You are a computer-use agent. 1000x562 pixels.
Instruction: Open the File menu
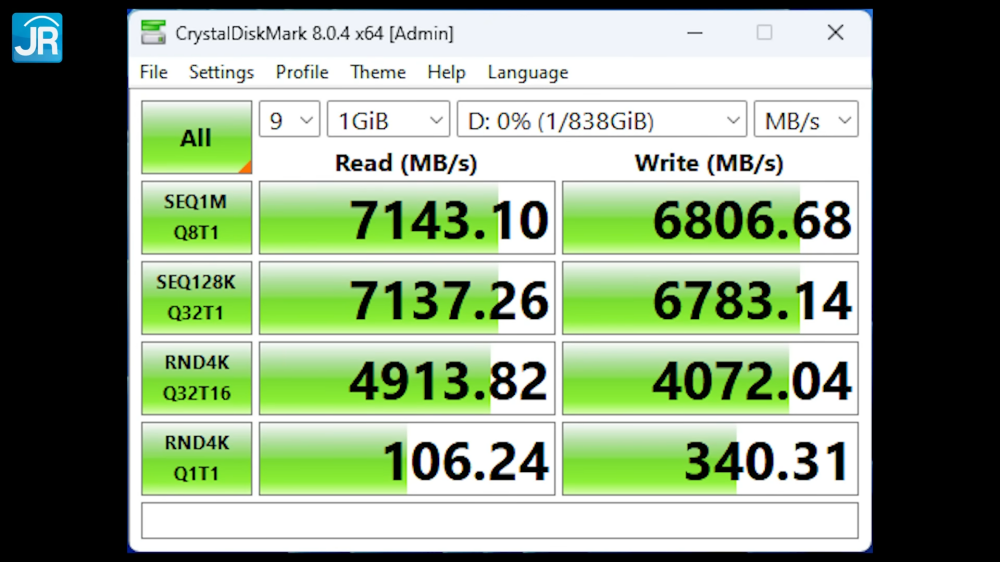154,72
